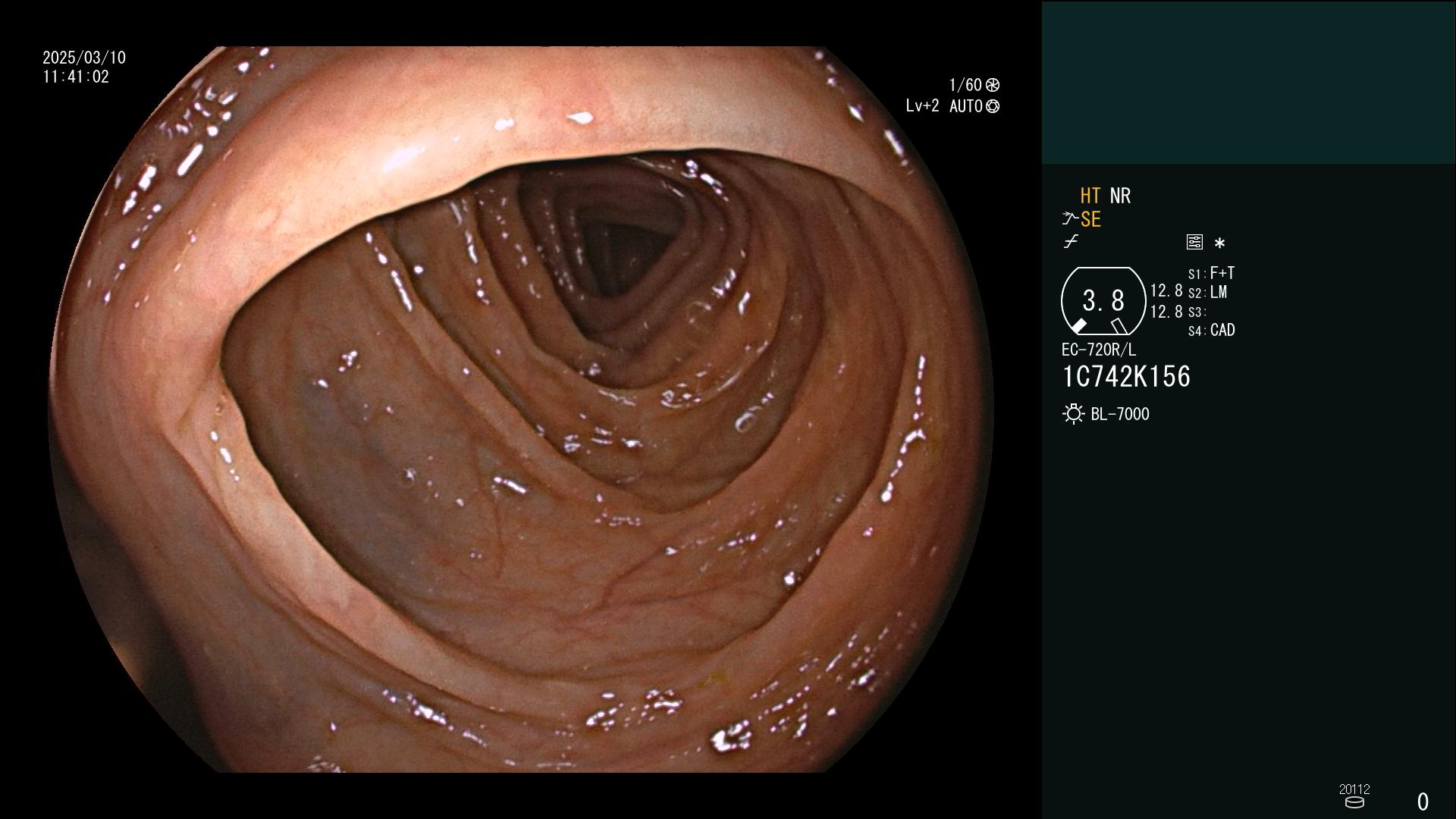Viewport: 1456px width, 819px height.
Task: Select the empty S3: switch assignment
Action: (1197, 312)
